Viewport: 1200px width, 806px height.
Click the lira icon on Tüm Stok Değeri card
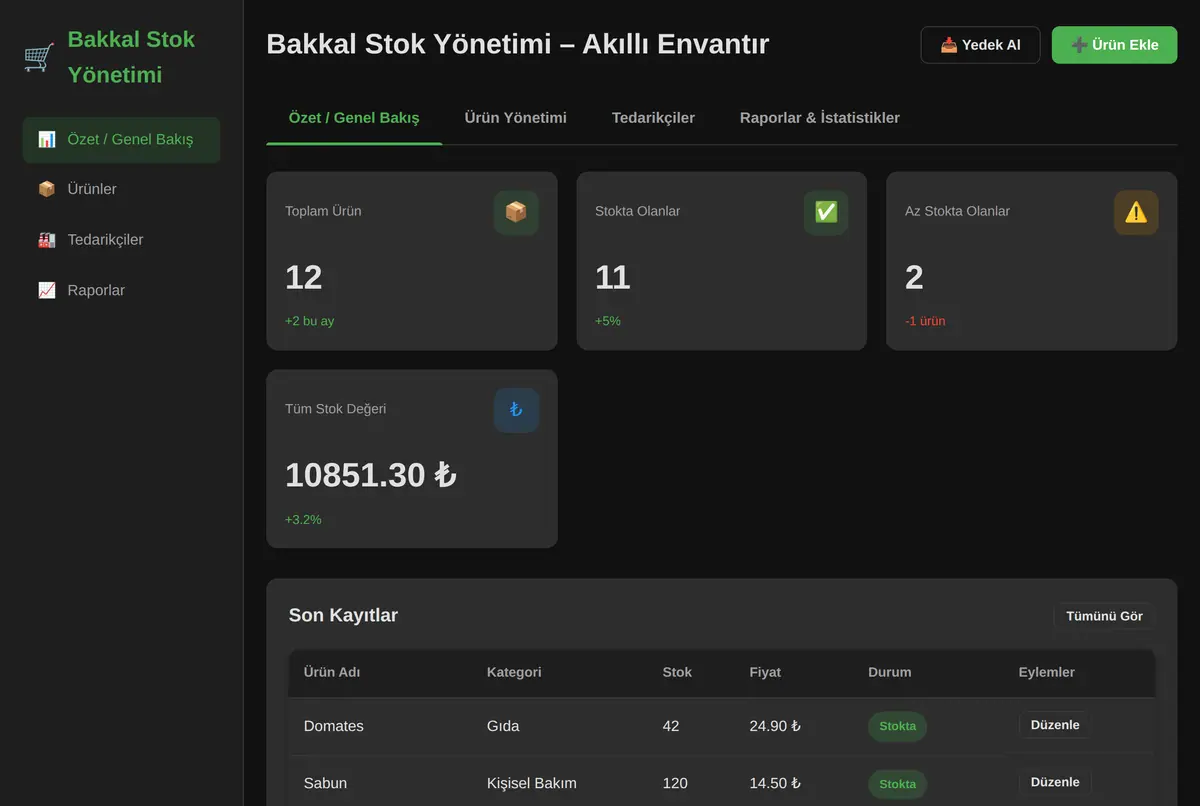[516, 410]
